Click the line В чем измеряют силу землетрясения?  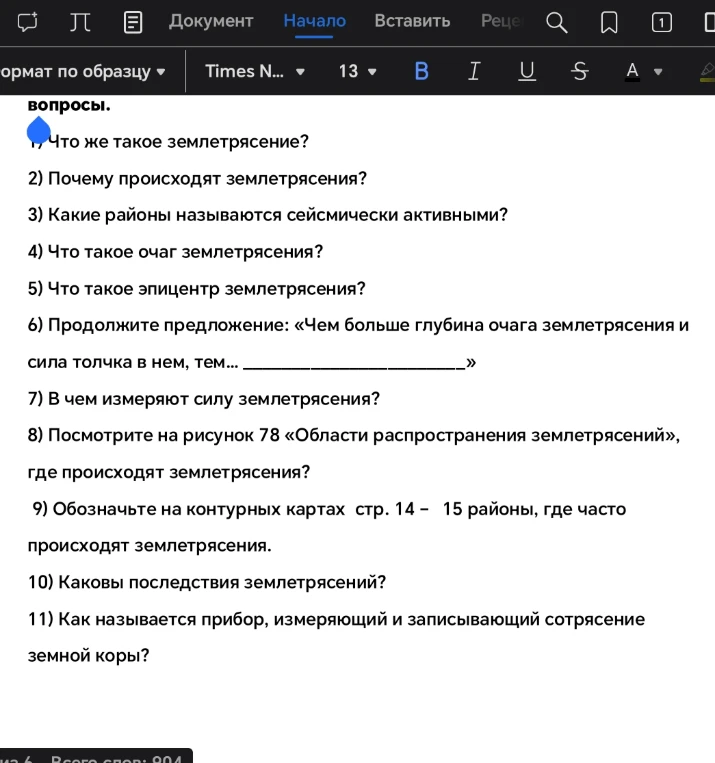214,399
